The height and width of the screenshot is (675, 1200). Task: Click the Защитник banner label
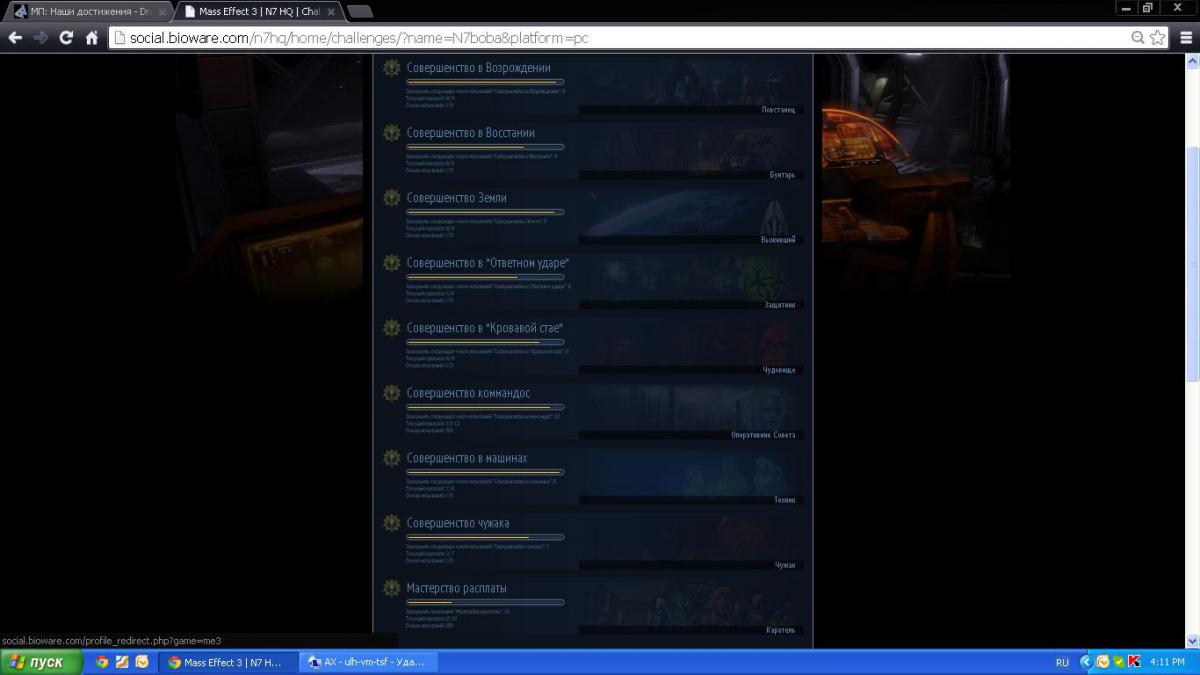(x=779, y=305)
